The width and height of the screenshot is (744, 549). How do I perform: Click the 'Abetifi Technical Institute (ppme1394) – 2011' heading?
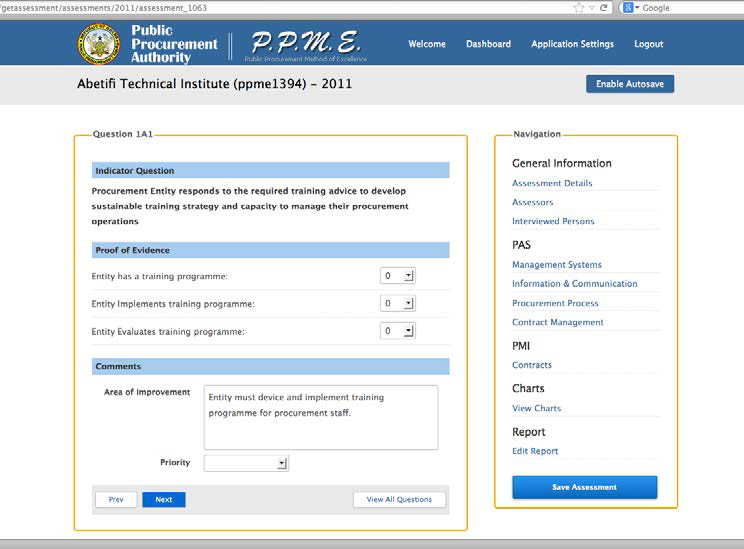(x=214, y=84)
